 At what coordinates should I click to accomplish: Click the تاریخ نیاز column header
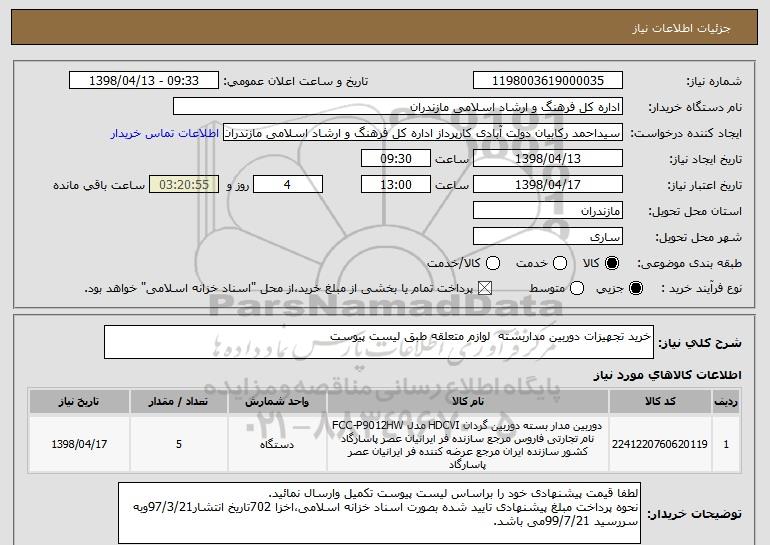pos(79,402)
